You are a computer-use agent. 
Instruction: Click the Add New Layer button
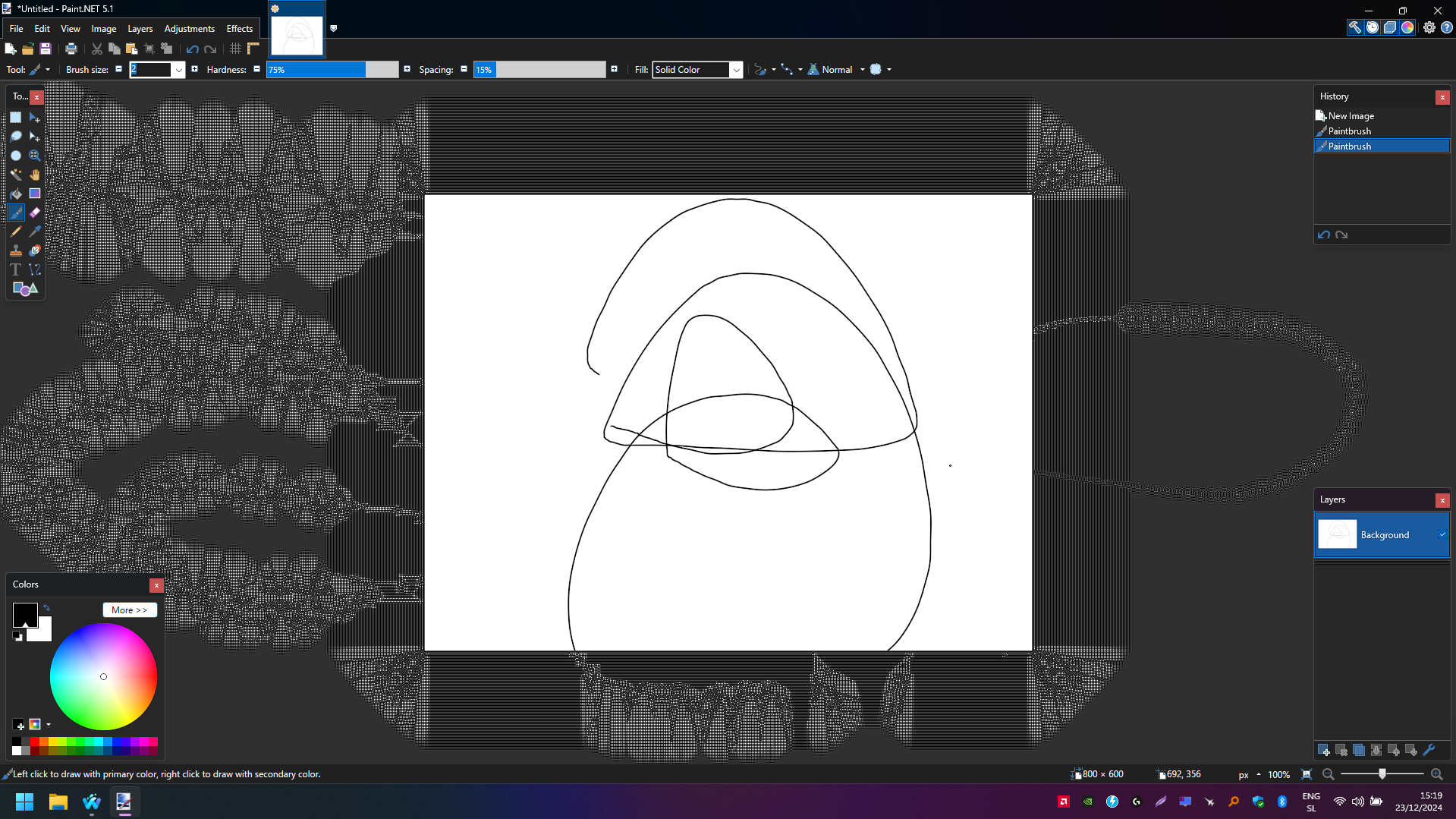pyautogui.click(x=1324, y=751)
